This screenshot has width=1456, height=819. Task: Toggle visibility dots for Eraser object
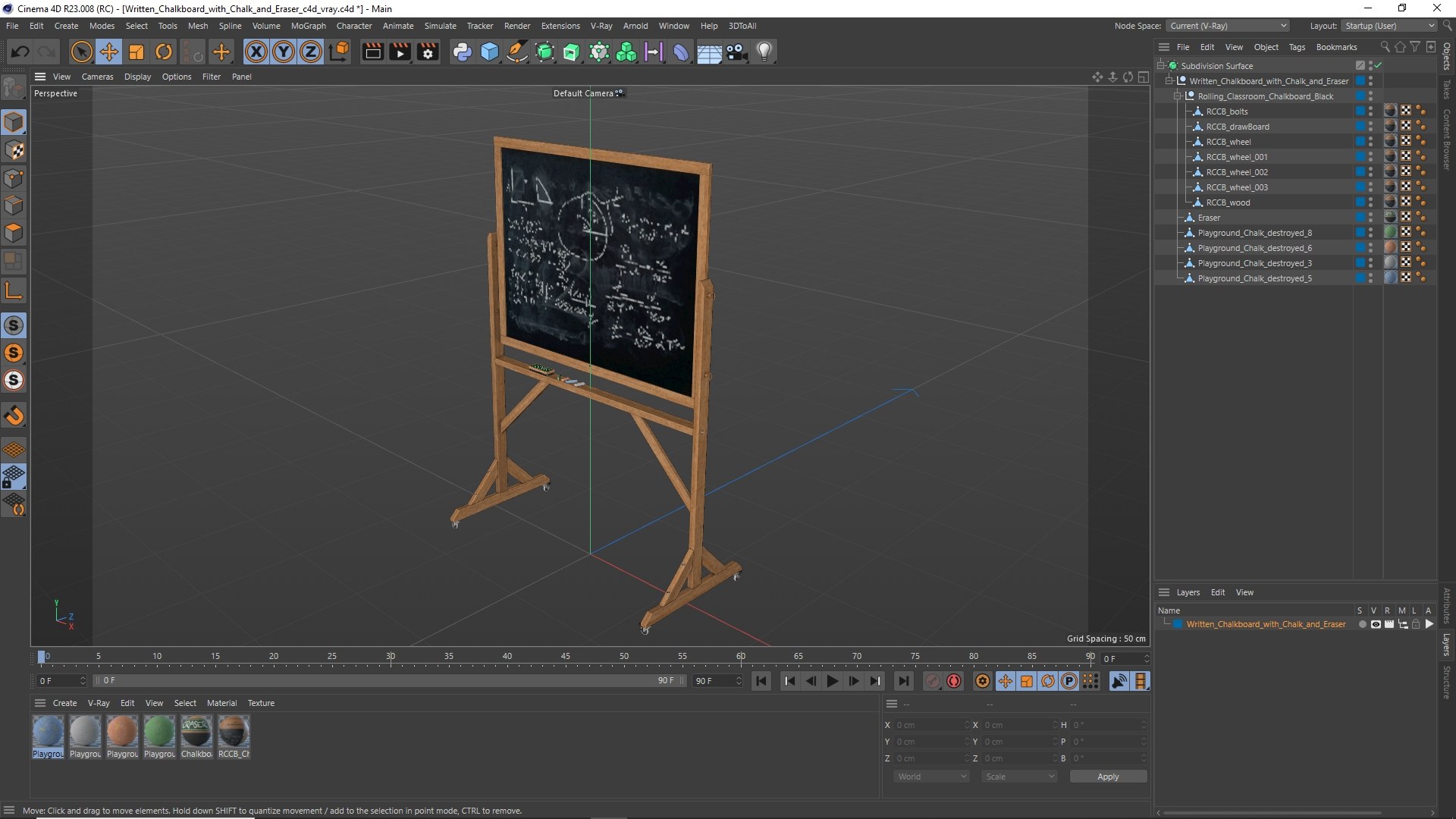pyautogui.click(x=1370, y=218)
